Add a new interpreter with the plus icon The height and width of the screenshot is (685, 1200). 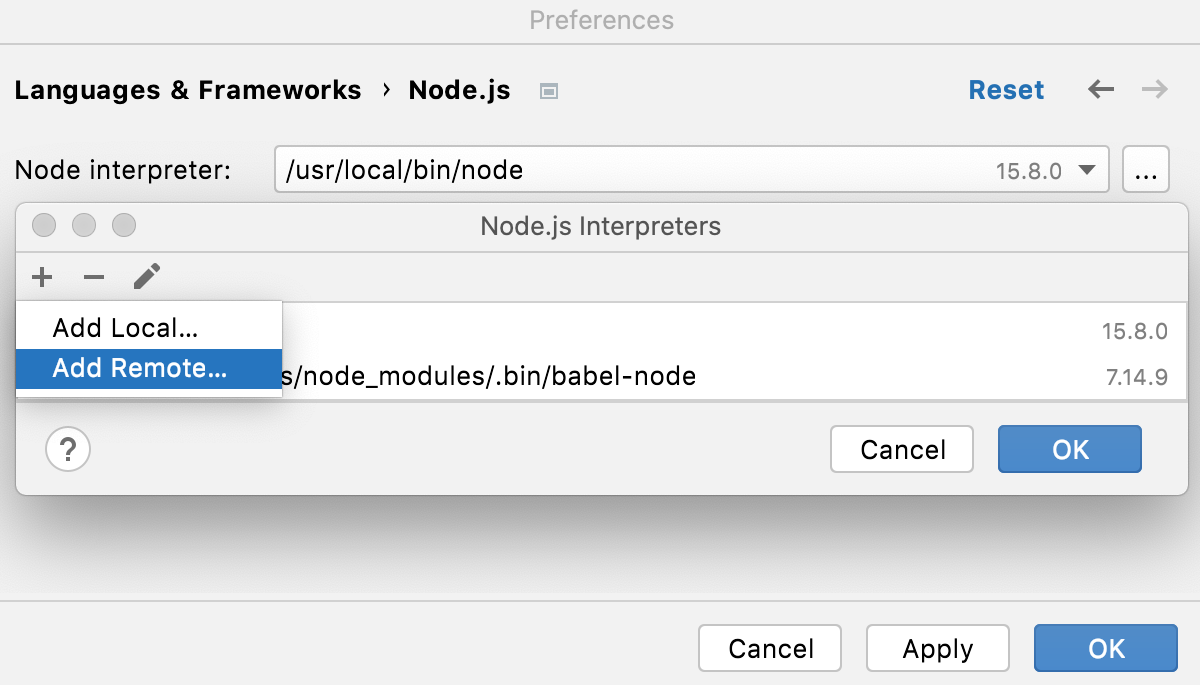coord(42,277)
